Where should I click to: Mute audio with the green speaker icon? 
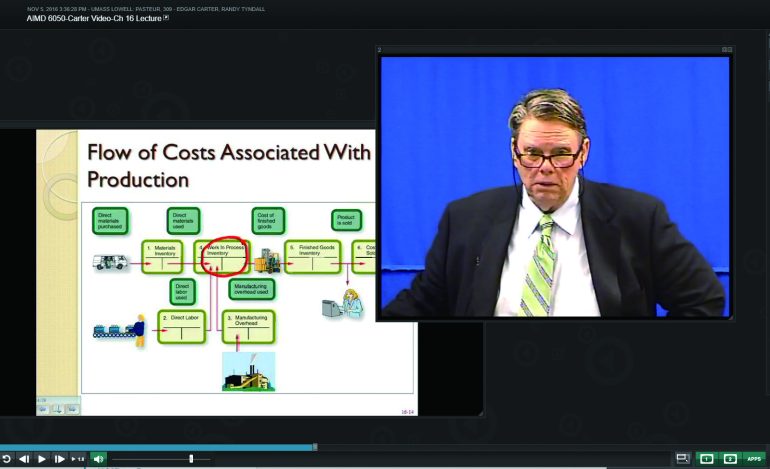pyautogui.click(x=98, y=459)
